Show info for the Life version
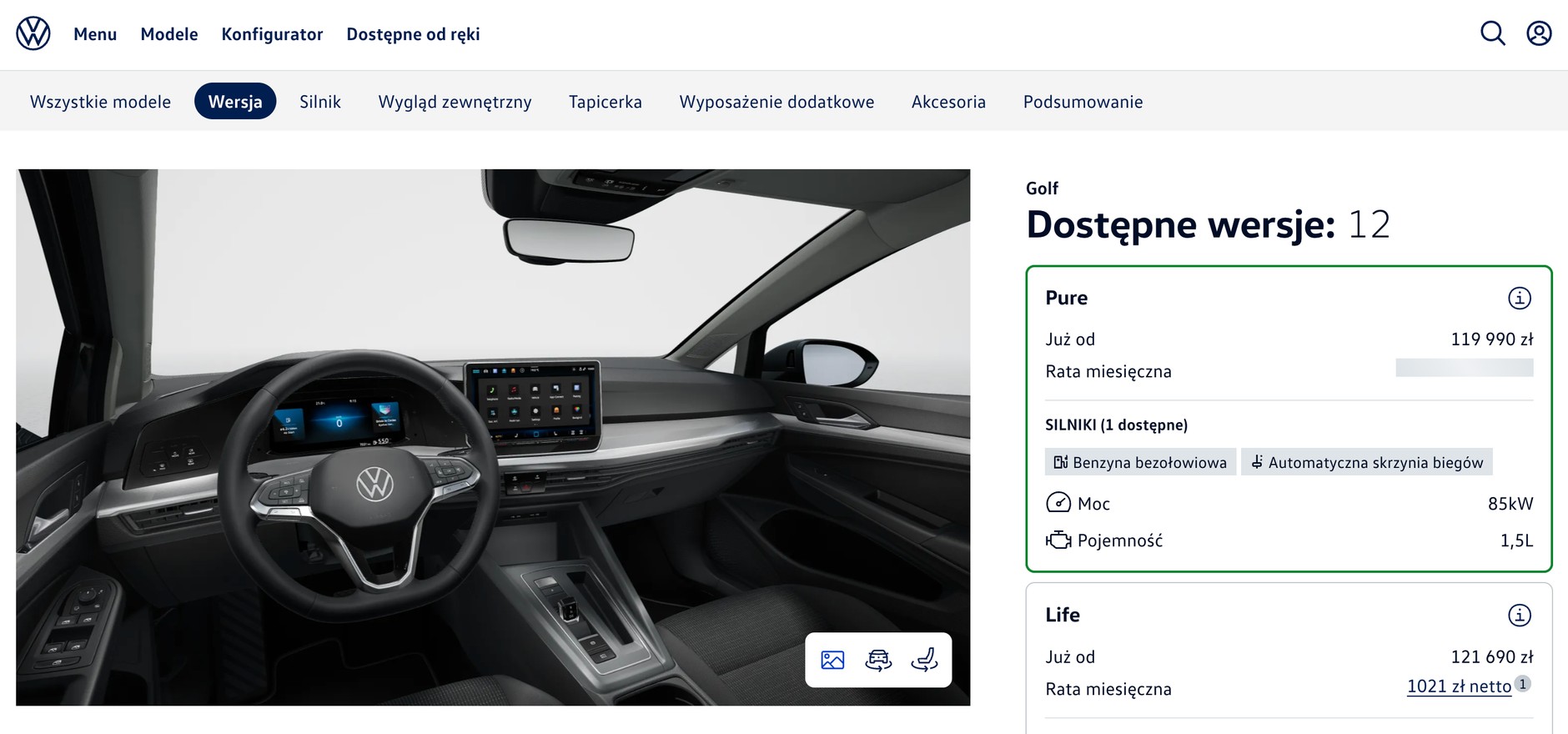Screen dimensions: 1568x734 (1520, 615)
